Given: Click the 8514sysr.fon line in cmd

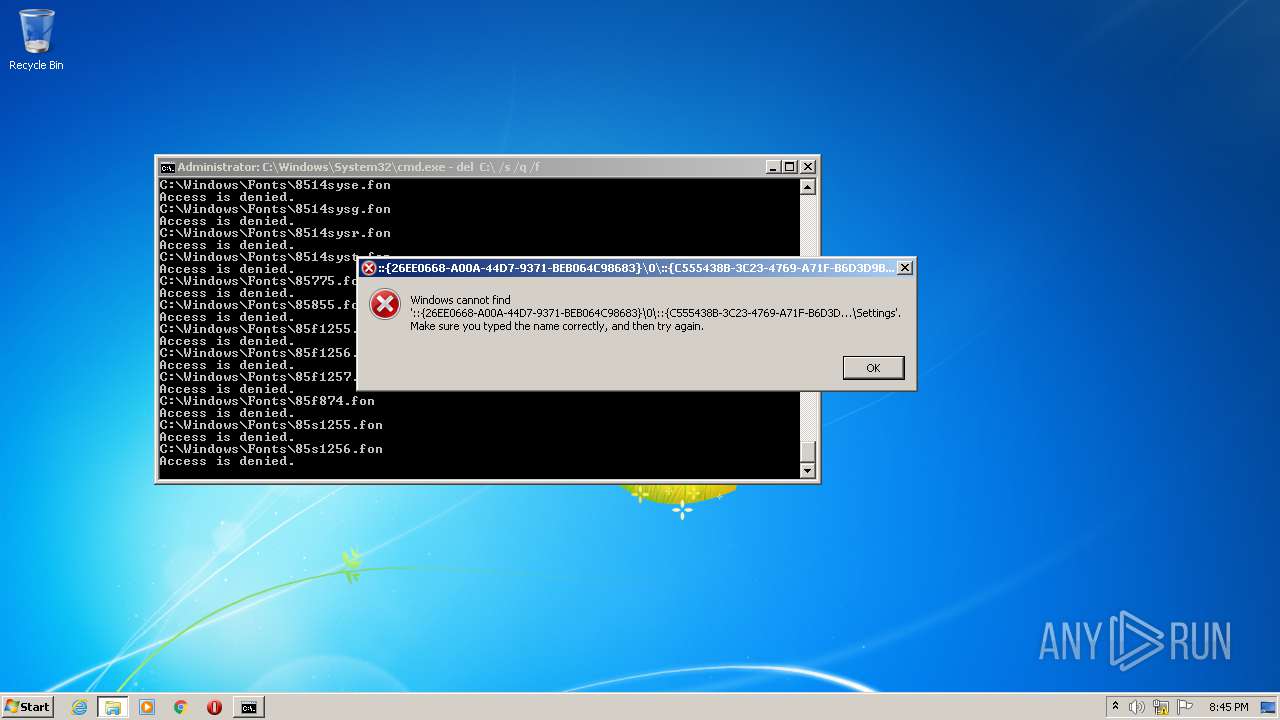Looking at the screenshot, I should (x=275, y=233).
